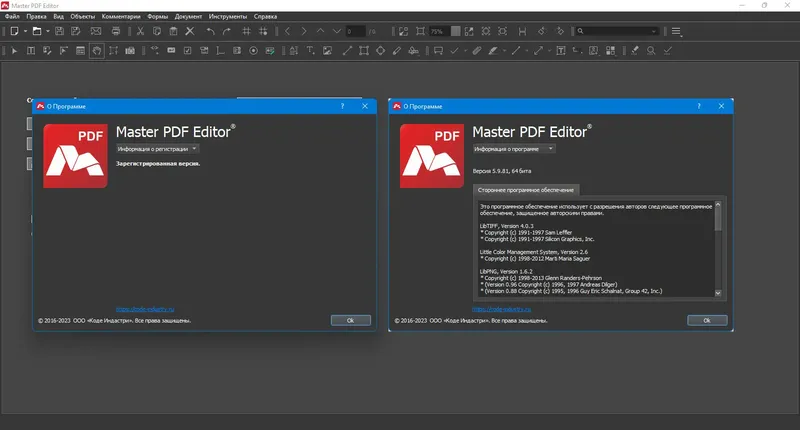
Task: Click the search magnifier icon in lower toolbar
Action: 651,50
